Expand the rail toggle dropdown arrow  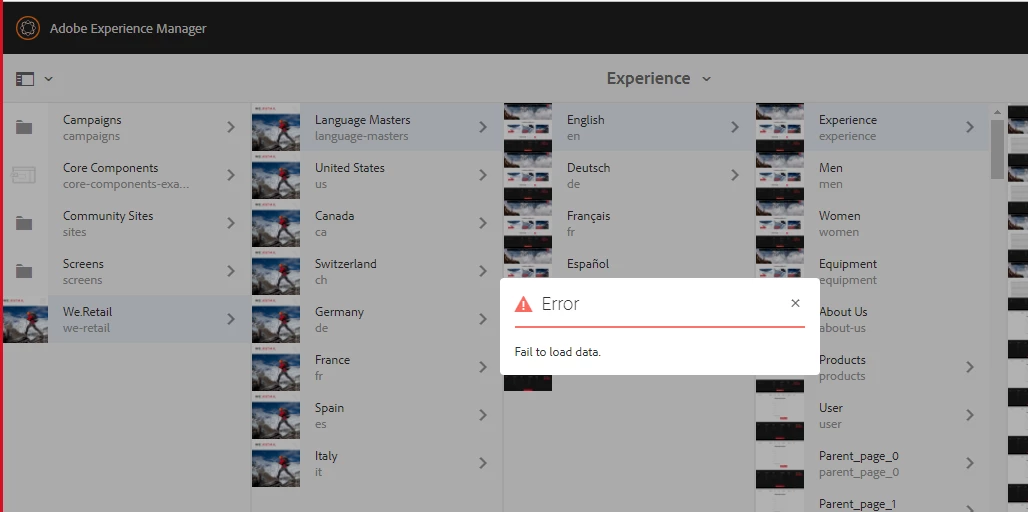coord(49,79)
